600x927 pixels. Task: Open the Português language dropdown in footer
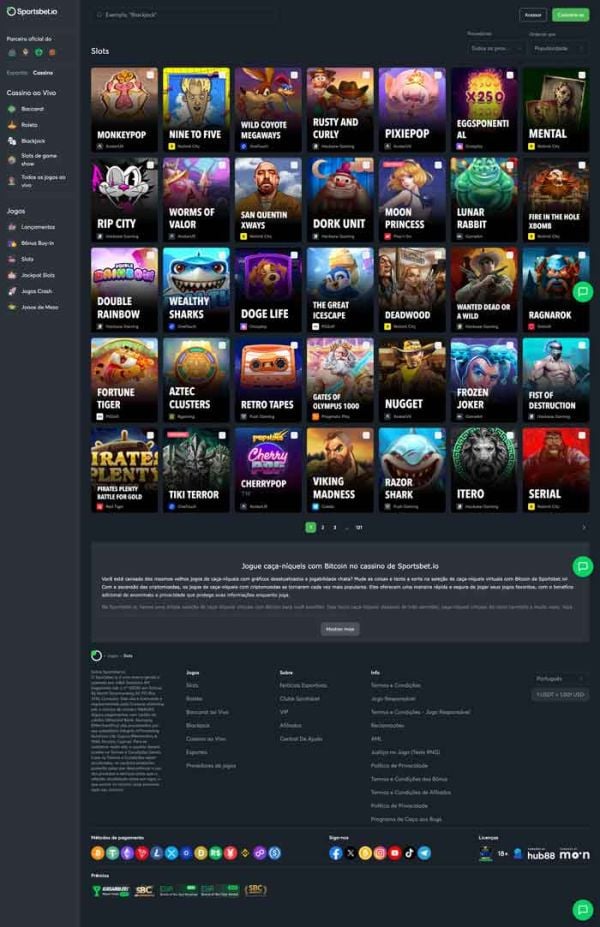[559, 679]
